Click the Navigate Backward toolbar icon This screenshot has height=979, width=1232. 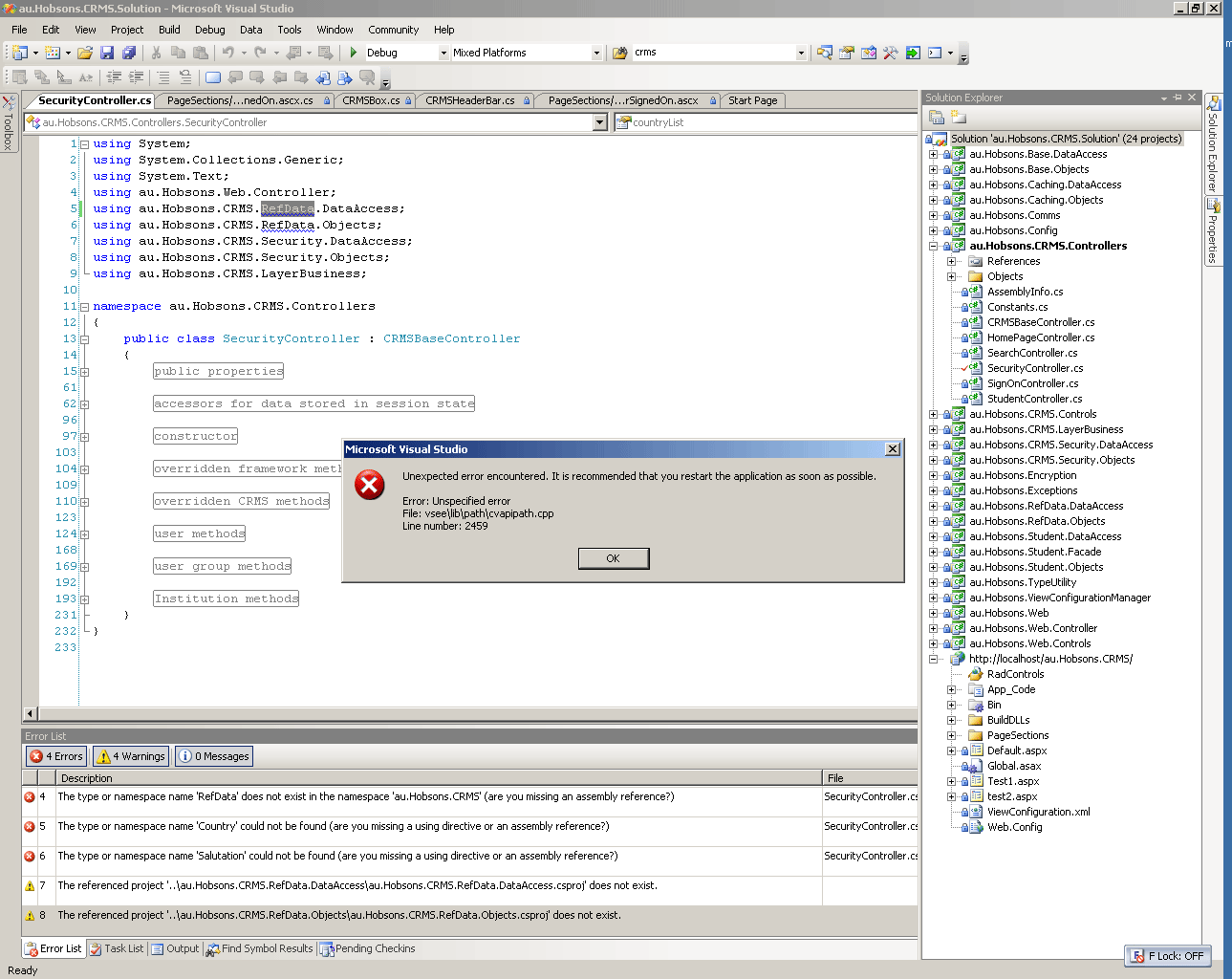[x=294, y=53]
